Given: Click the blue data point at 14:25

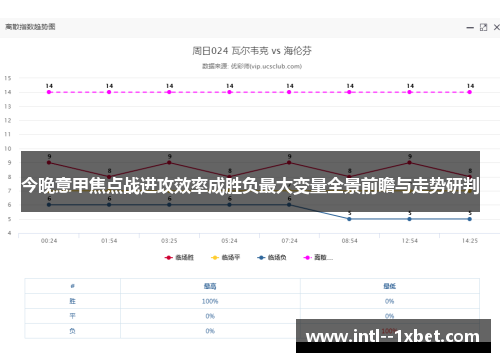Looking at the screenshot, I should 470,219.
